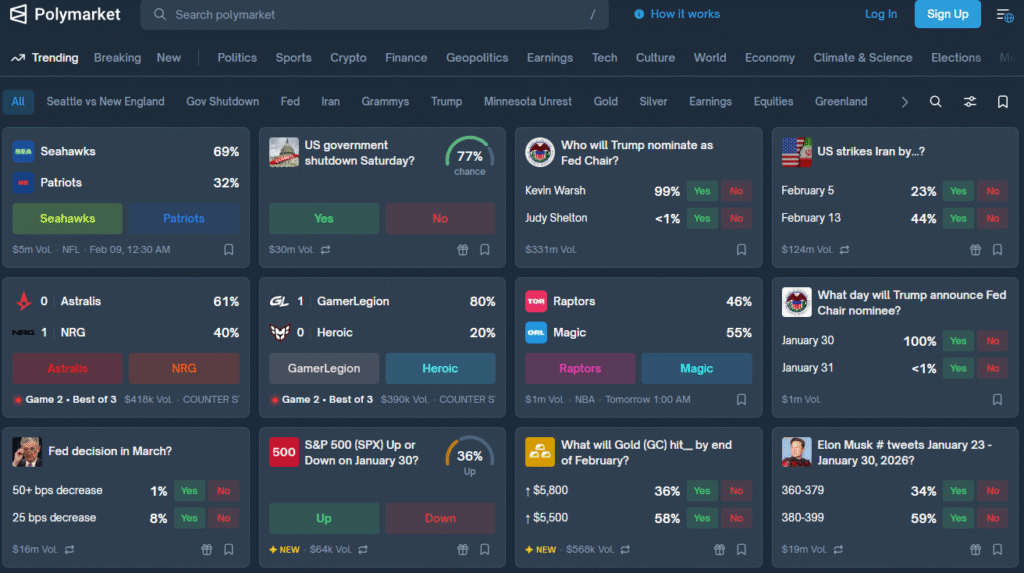Screen dimensions: 1024x573
Task: Choose Down on S&P 500 market
Action: point(440,518)
